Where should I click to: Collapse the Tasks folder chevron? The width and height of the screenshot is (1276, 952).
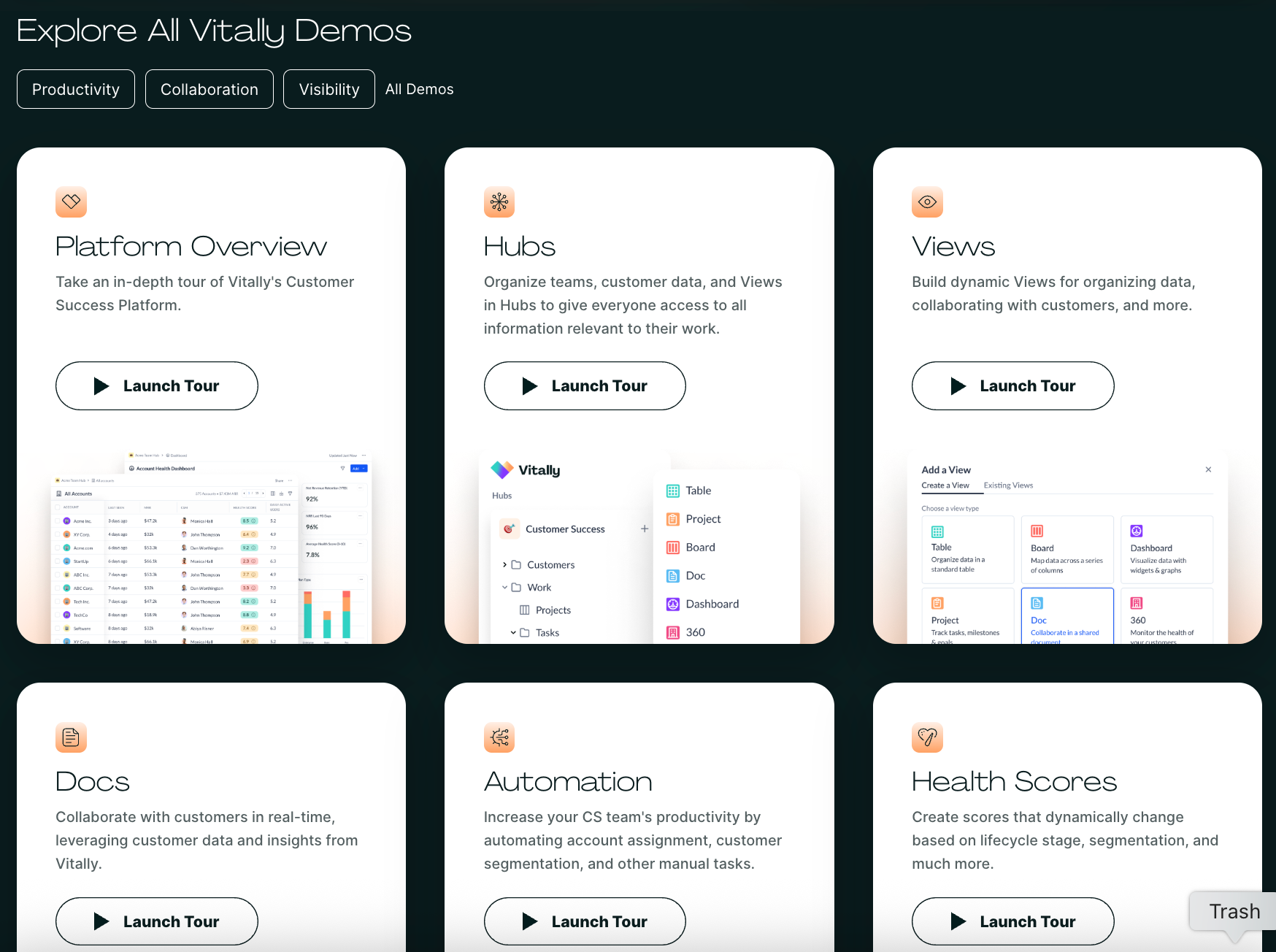tap(513, 633)
